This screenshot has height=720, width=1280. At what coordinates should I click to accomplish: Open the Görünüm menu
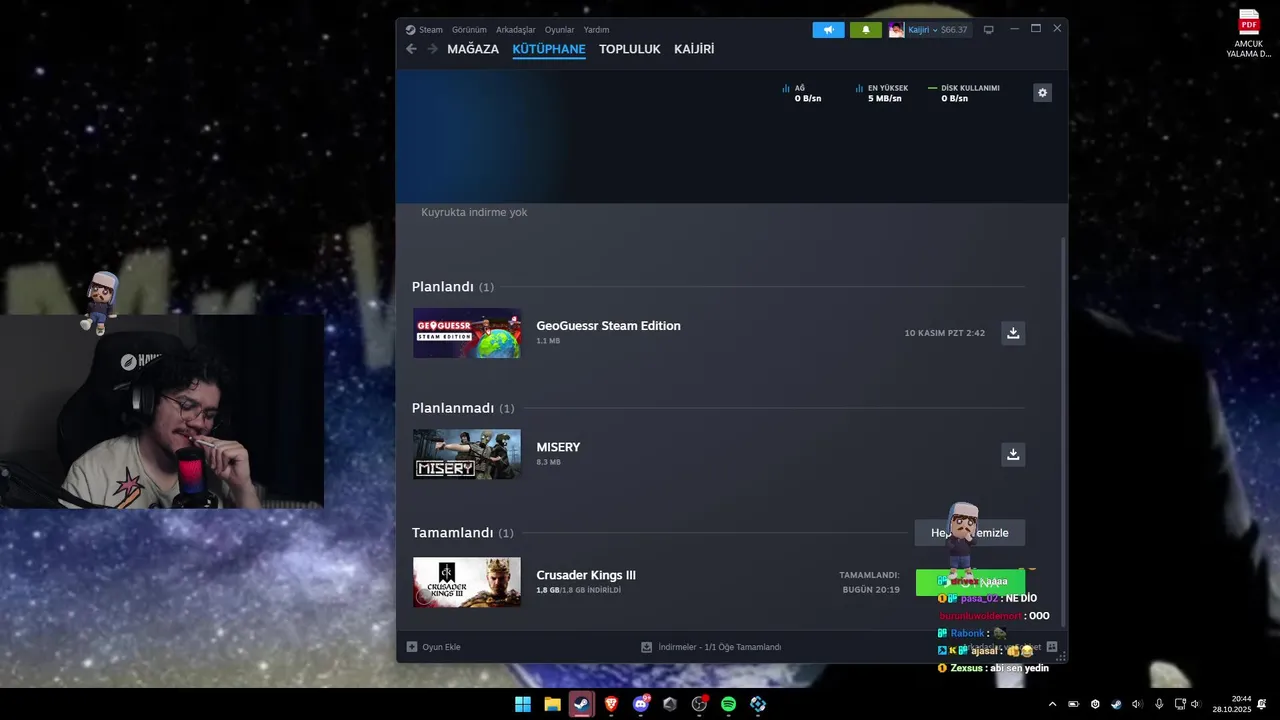pos(469,30)
